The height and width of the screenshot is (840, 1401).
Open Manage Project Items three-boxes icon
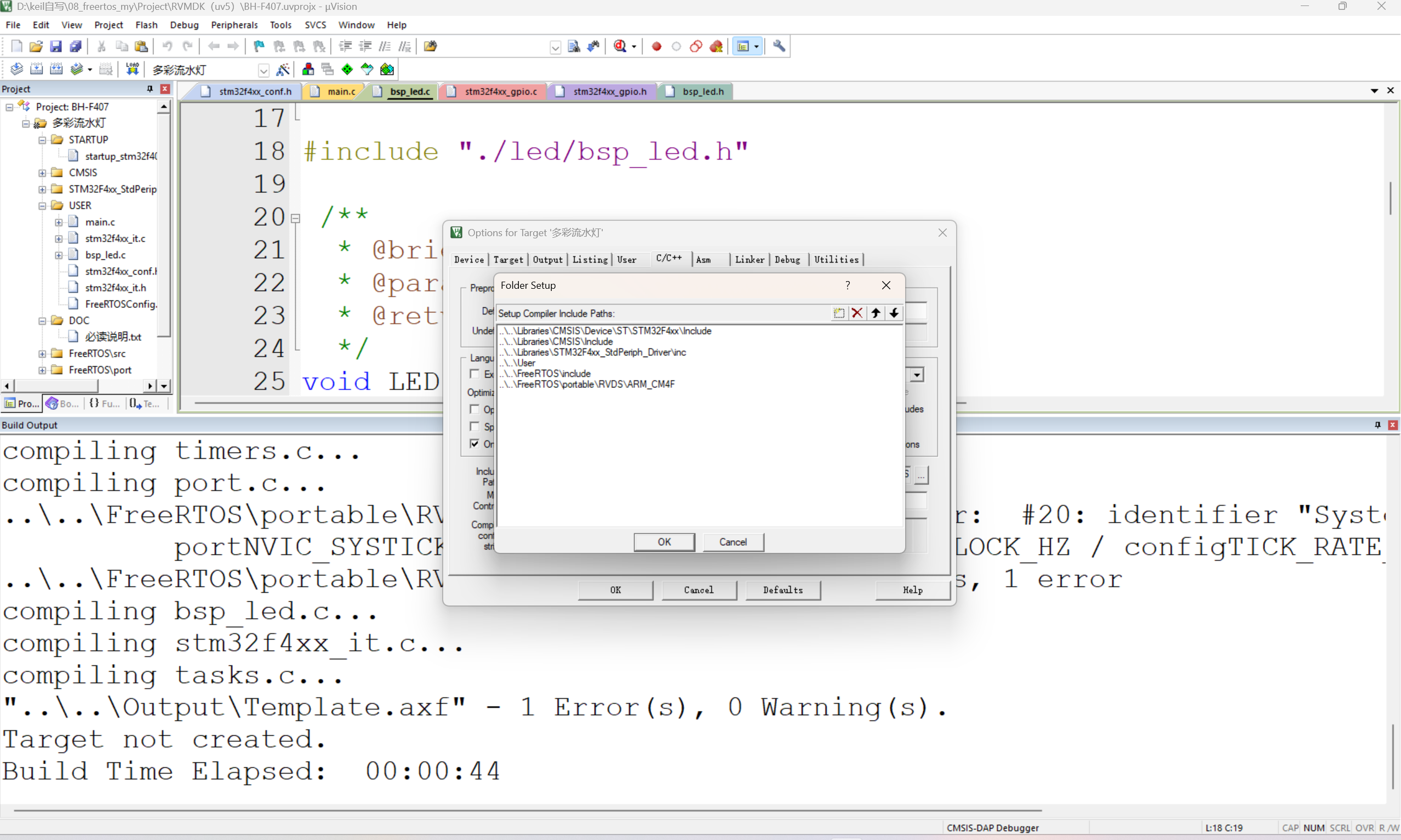pyautogui.click(x=308, y=69)
